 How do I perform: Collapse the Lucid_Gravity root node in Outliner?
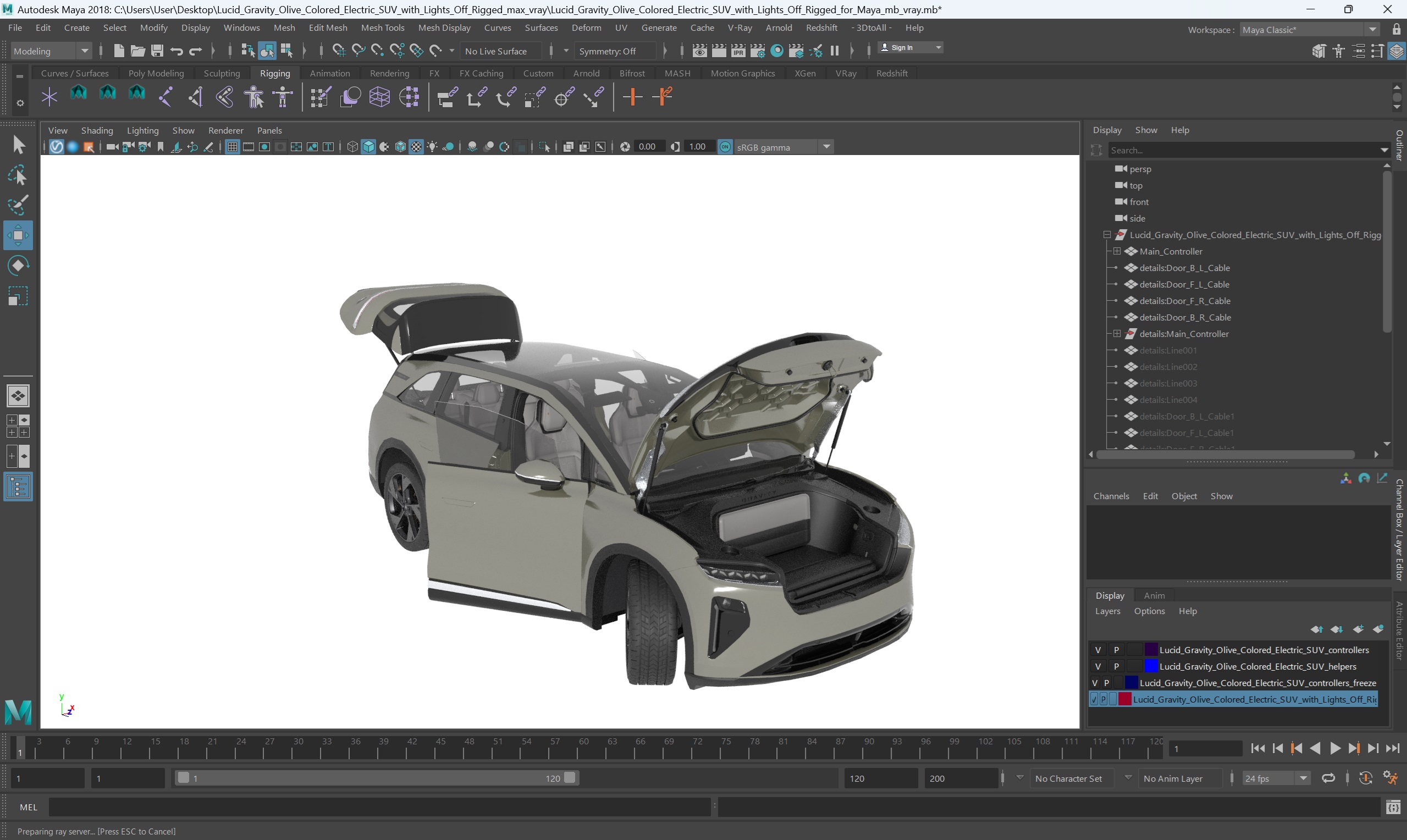pyautogui.click(x=1107, y=235)
